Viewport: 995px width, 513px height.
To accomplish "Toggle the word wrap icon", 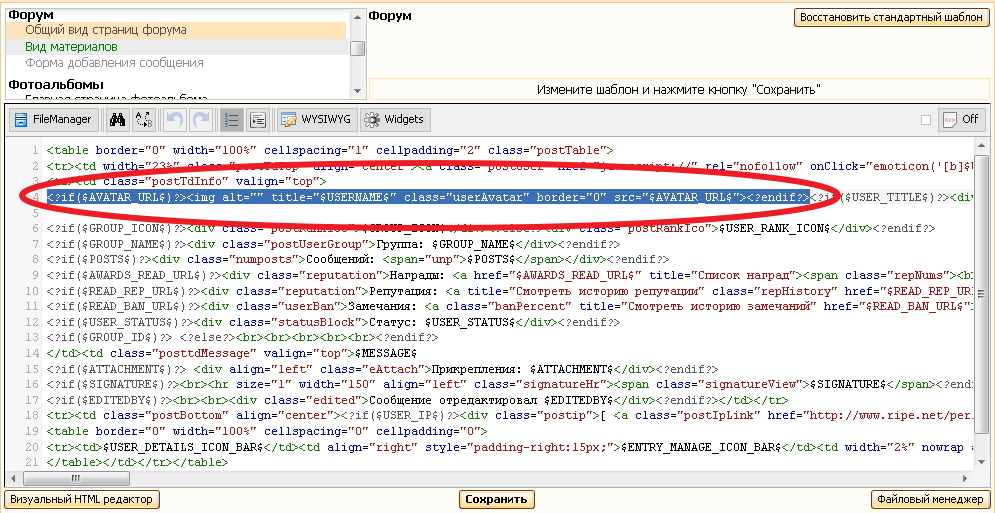I will coord(258,120).
